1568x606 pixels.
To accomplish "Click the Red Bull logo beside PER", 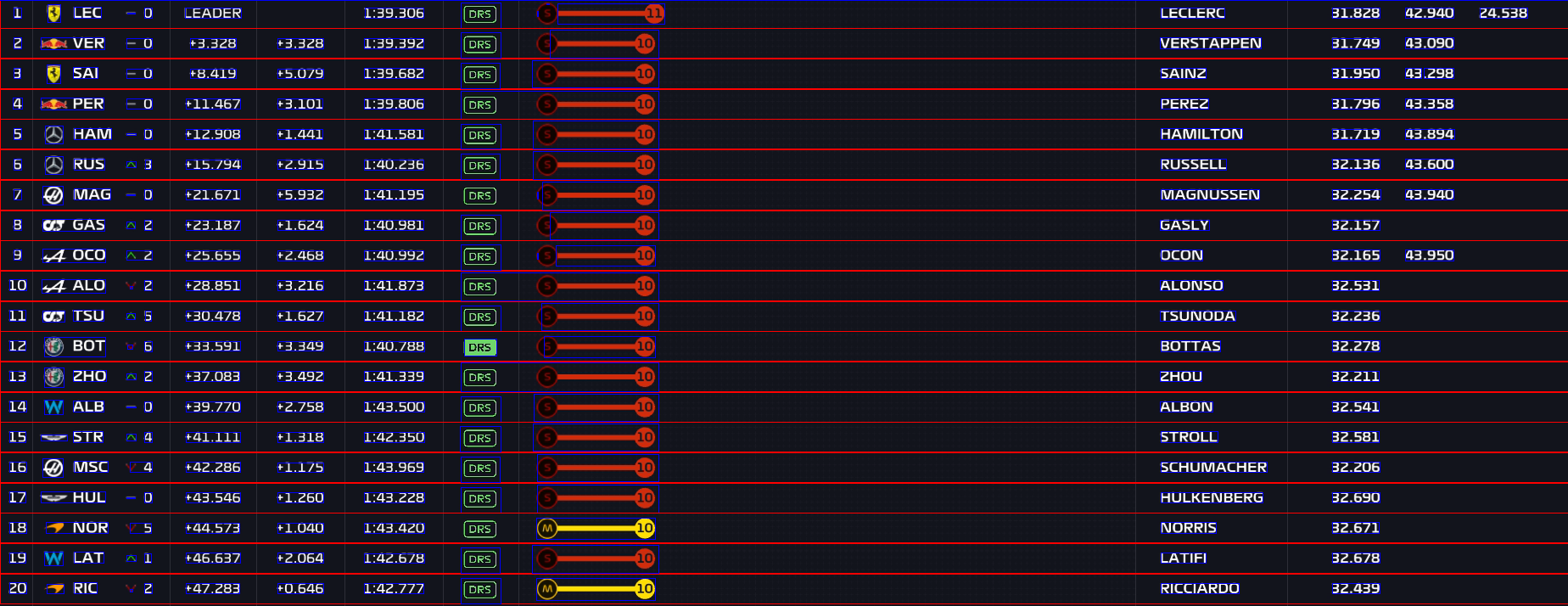I will 53,104.
